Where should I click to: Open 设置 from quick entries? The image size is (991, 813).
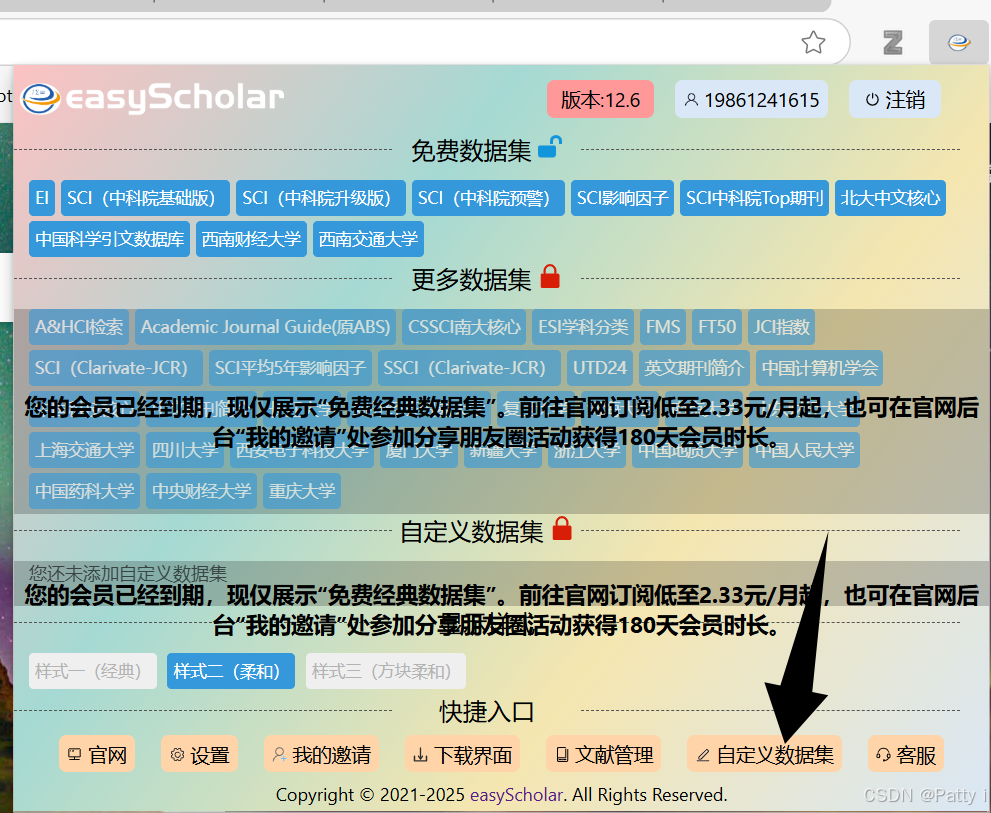pos(199,754)
